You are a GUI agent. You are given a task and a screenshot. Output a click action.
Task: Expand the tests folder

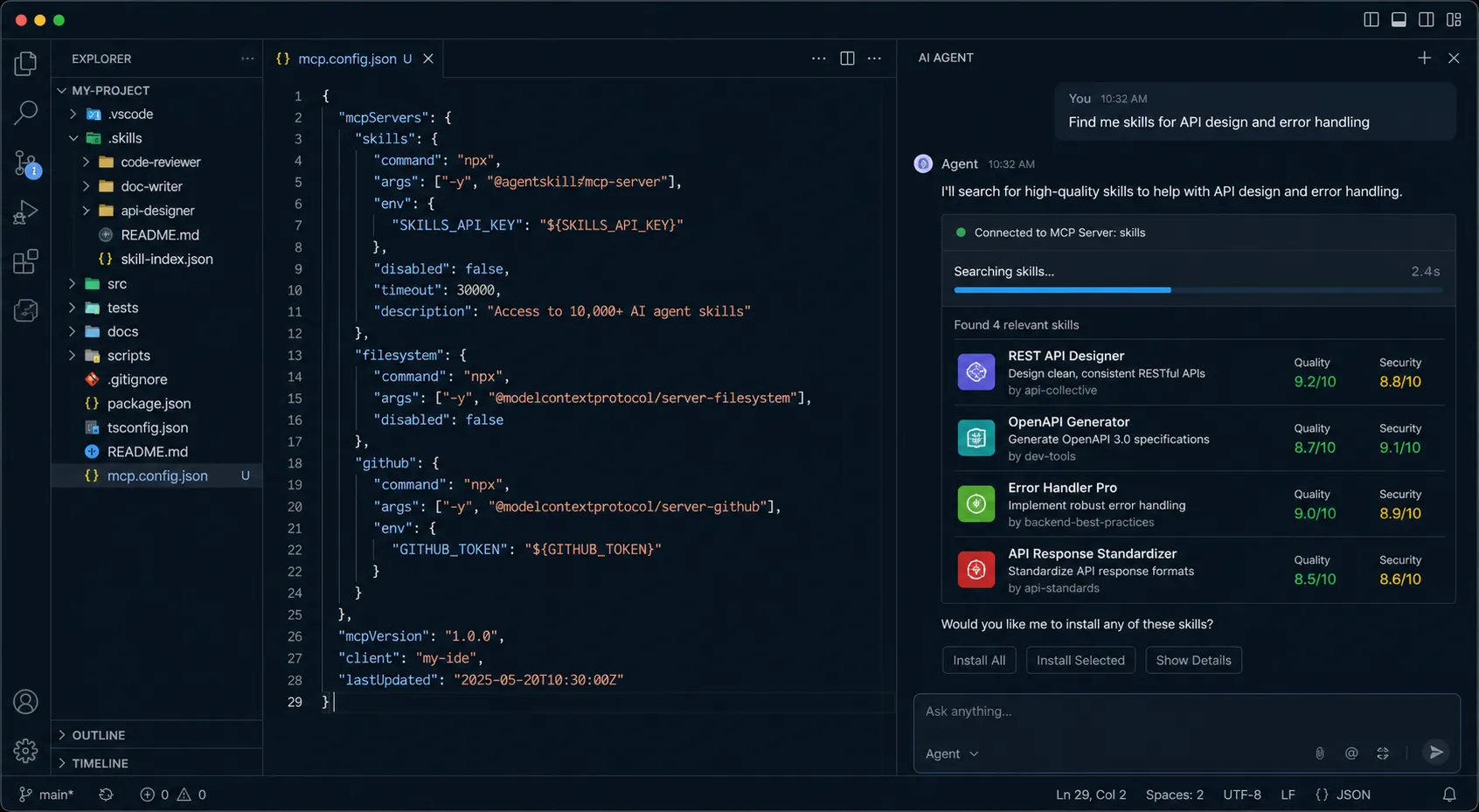[73, 308]
